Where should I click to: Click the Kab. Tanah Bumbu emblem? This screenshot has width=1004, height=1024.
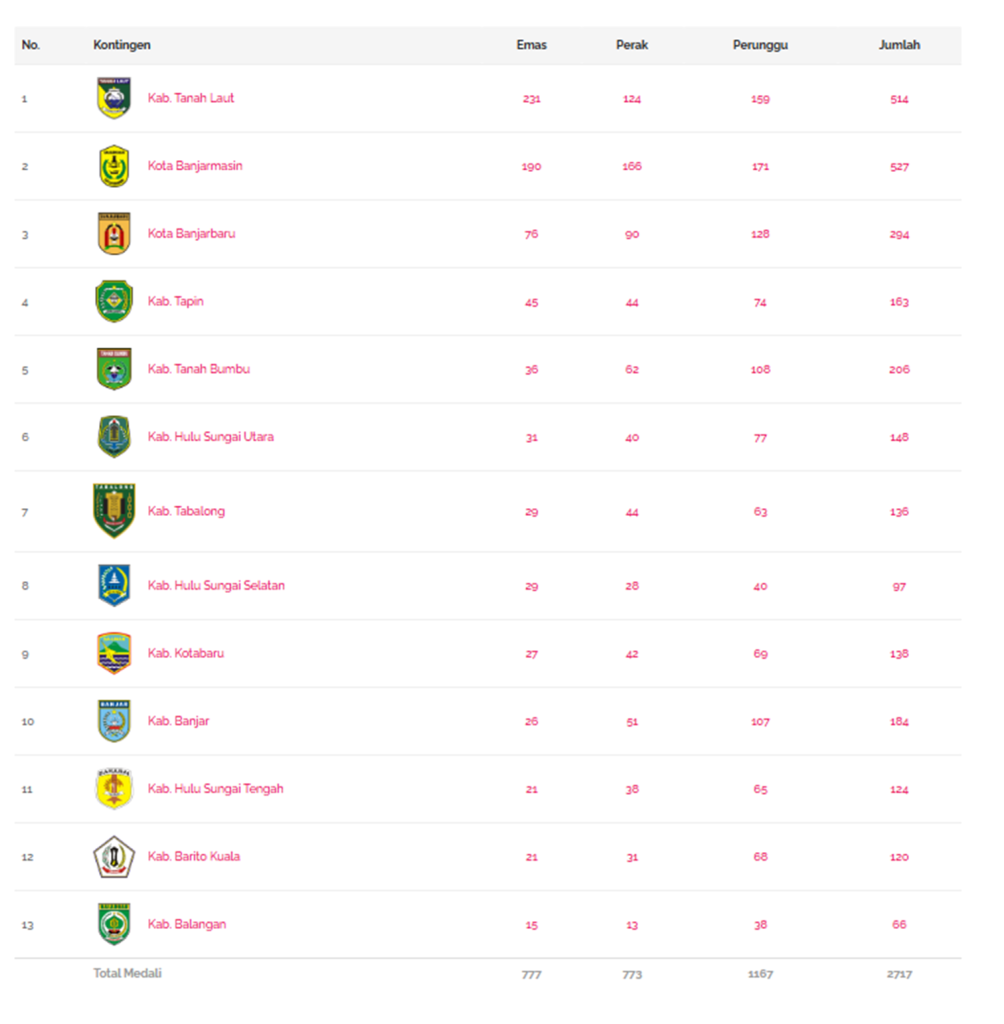[114, 369]
